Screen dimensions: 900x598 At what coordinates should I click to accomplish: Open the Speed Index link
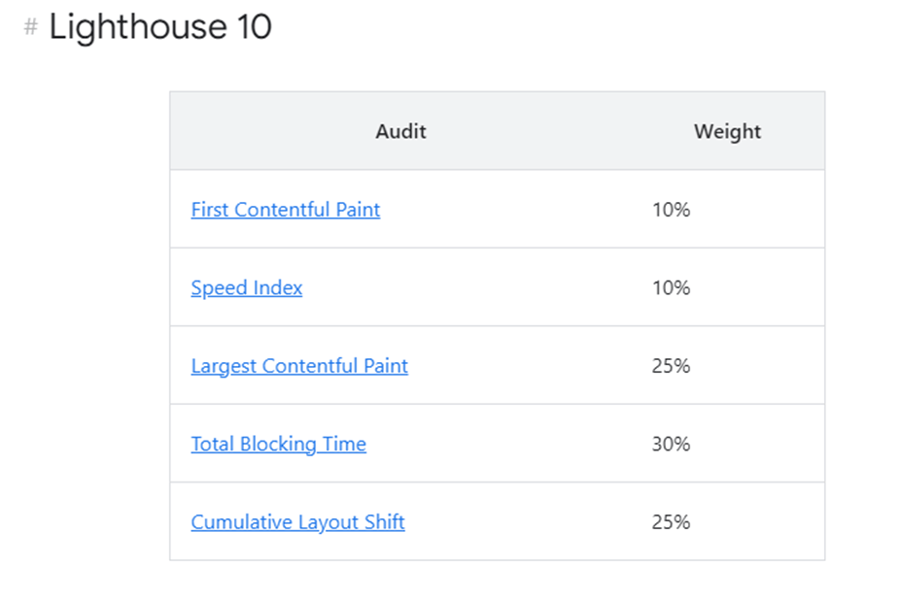click(x=246, y=287)
